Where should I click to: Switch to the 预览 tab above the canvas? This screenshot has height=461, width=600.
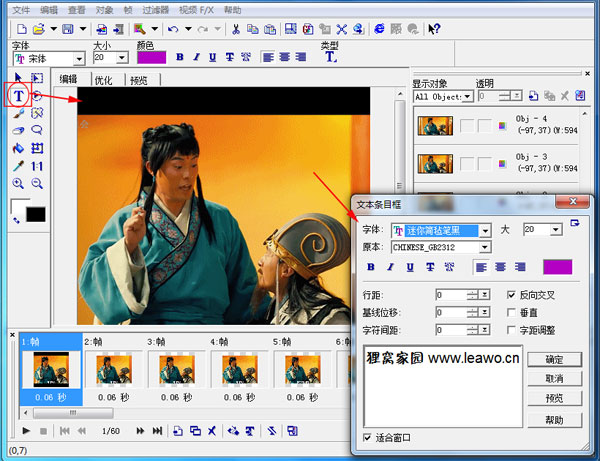(x=139, y=80)
